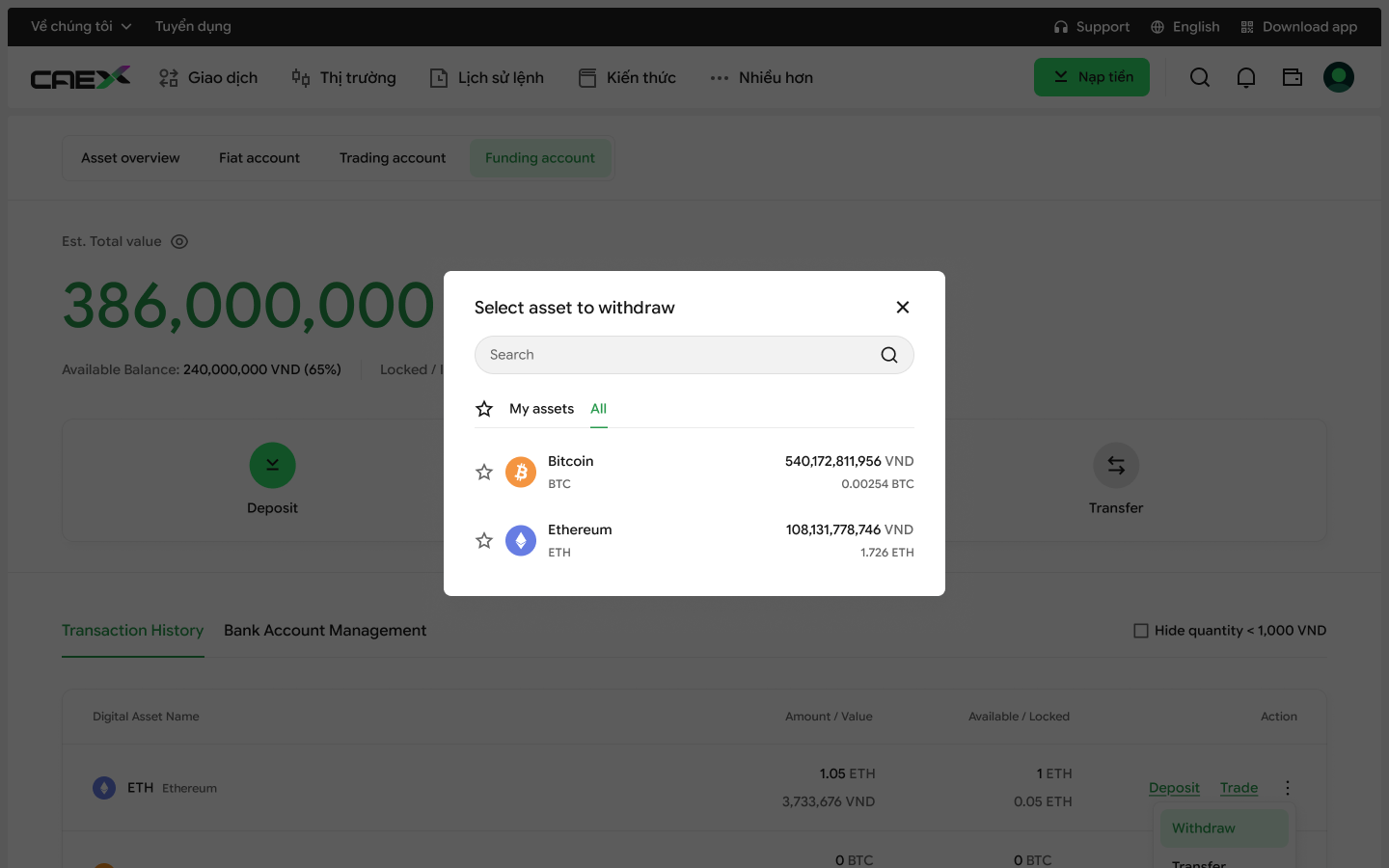Choose Bitcoin asset row name

(x=571, y=461)
